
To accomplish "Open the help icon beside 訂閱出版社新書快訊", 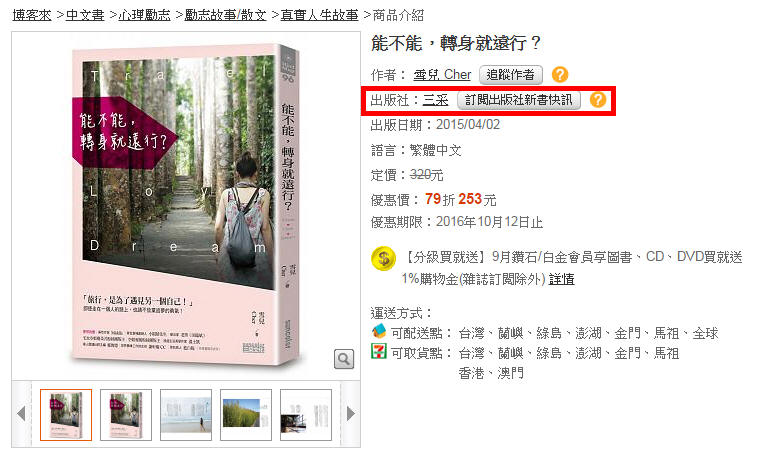I will [598, 100].
